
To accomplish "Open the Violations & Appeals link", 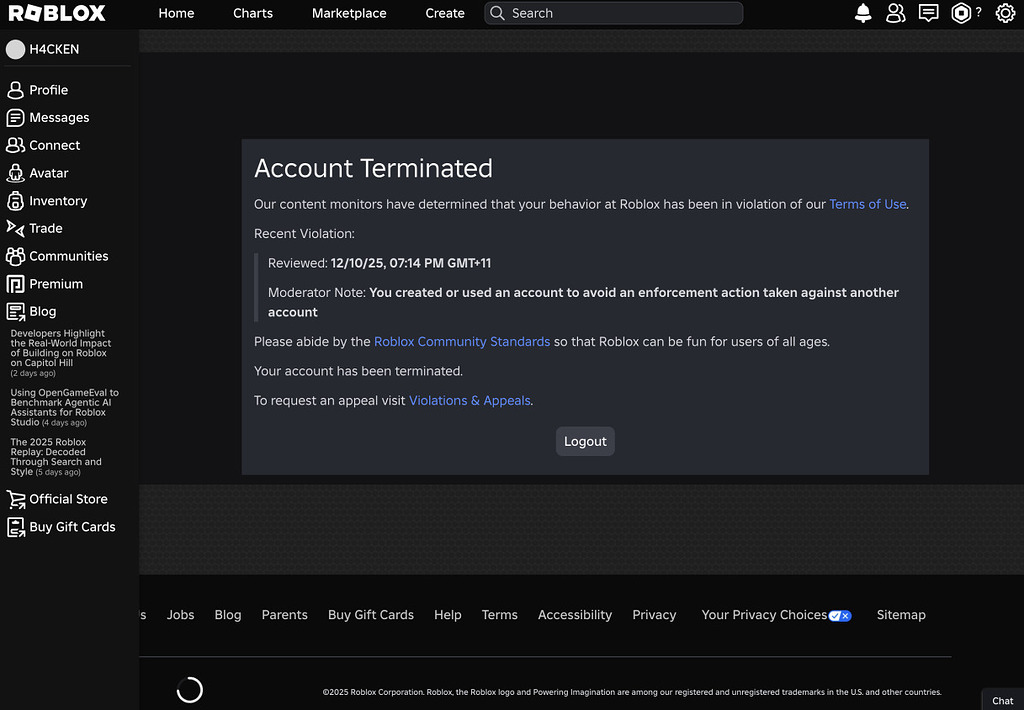I will [470, 400].
